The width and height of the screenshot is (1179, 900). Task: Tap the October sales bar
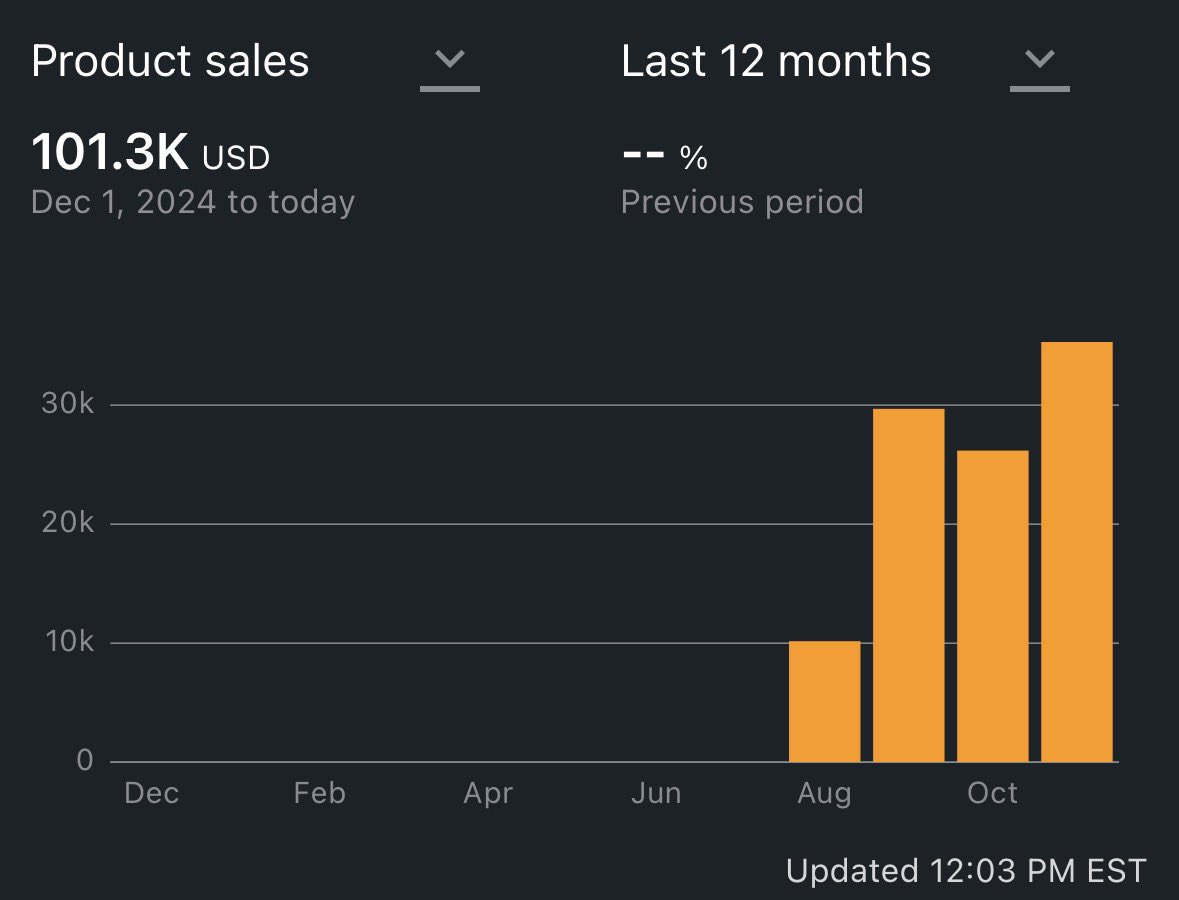coord(993,606)
